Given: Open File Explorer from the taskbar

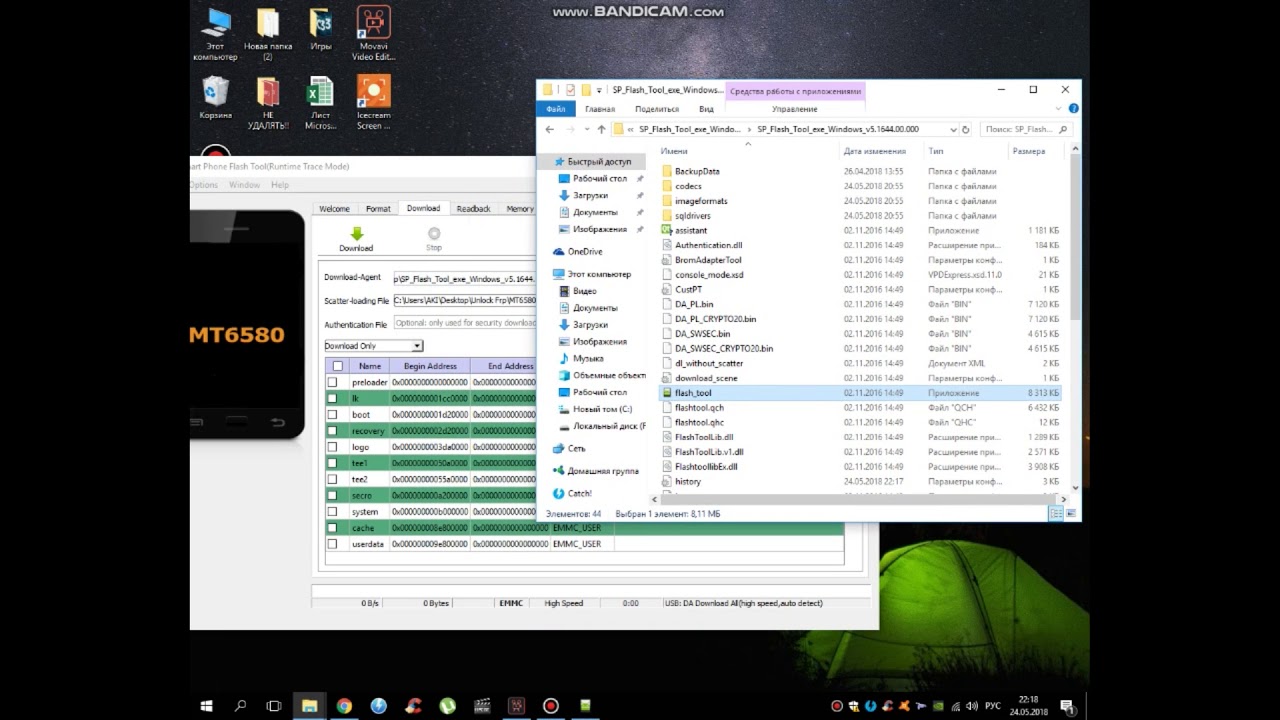Looking at the screenshot, I should (310, 706).
